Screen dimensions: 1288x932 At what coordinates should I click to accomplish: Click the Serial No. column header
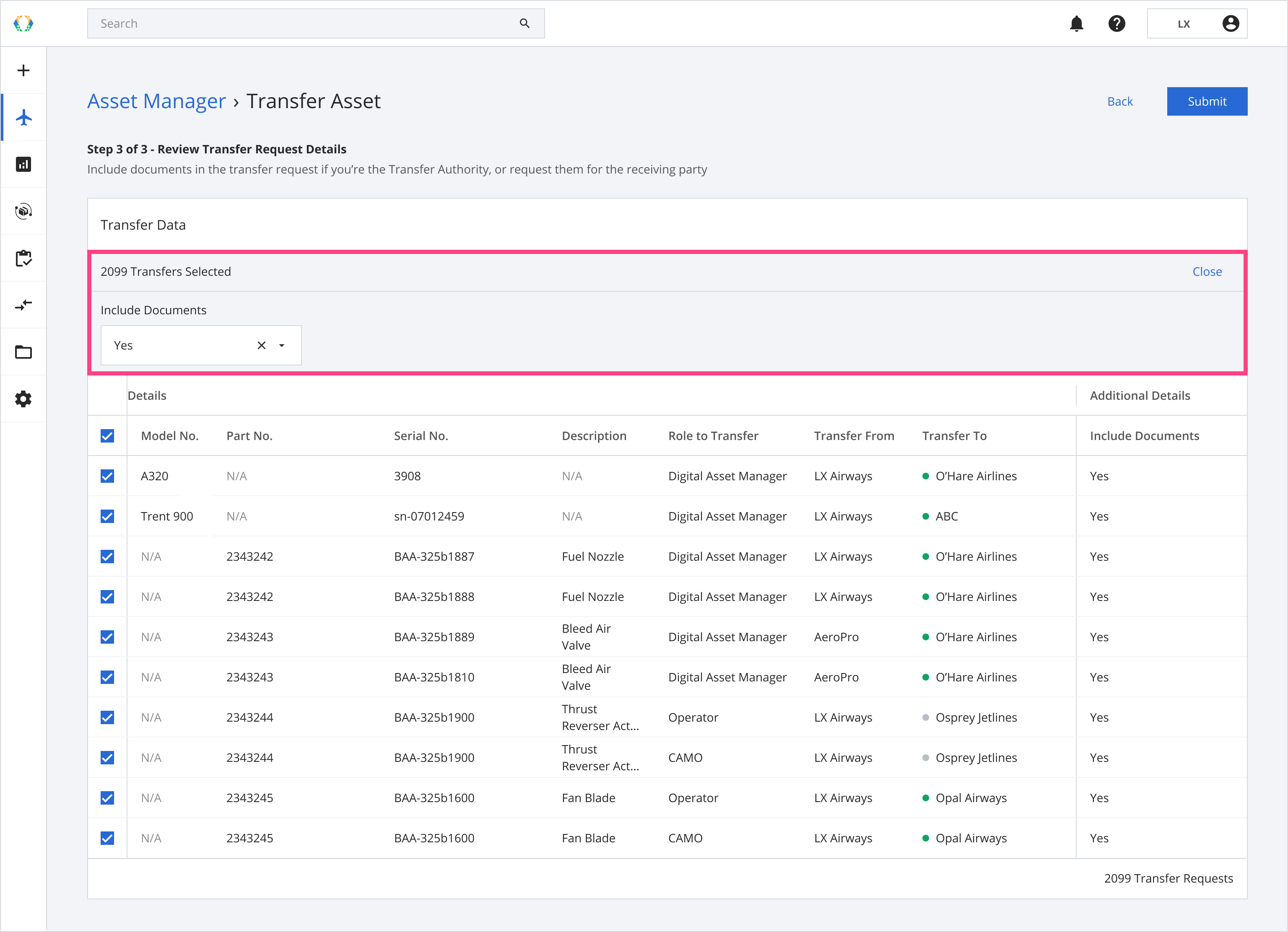[x=421, y=436]
